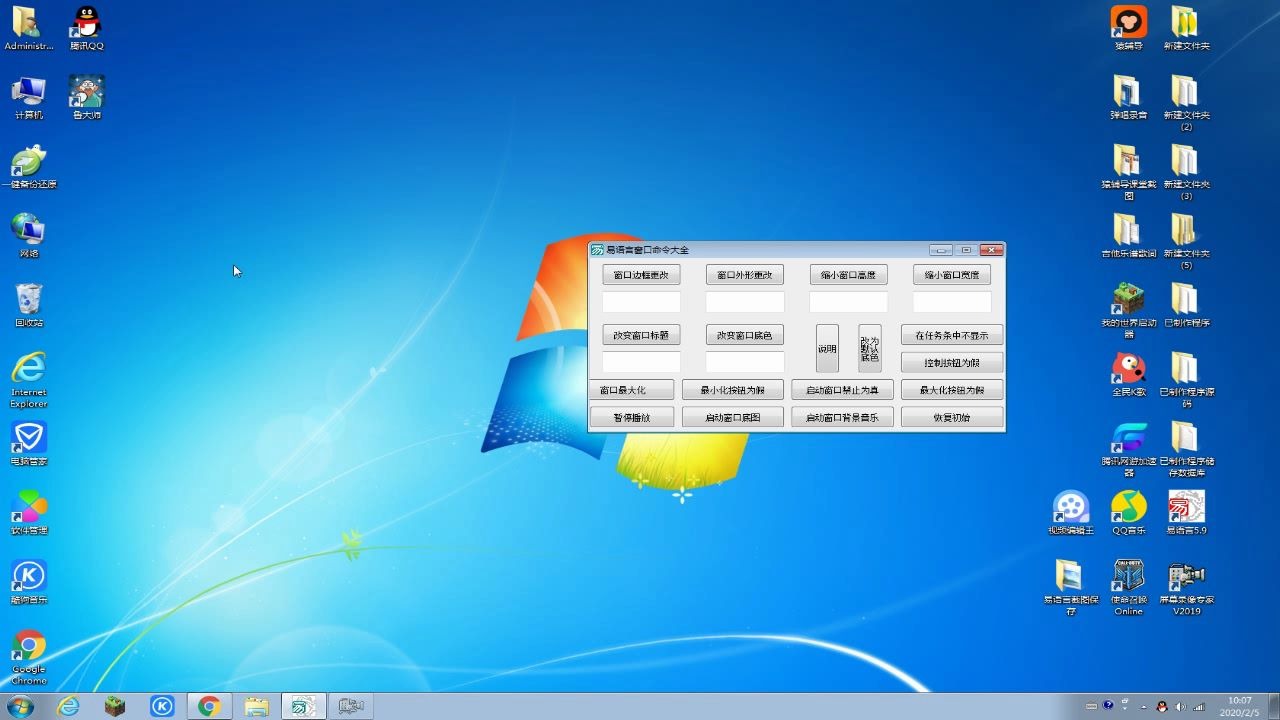Click the 缩小窗口高度 button
The image size is (1280, 720).
848,275
